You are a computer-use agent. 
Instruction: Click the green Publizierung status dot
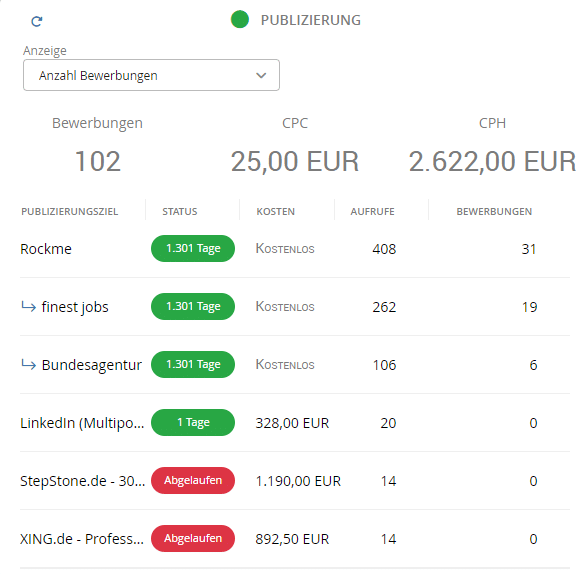[240, 19]
